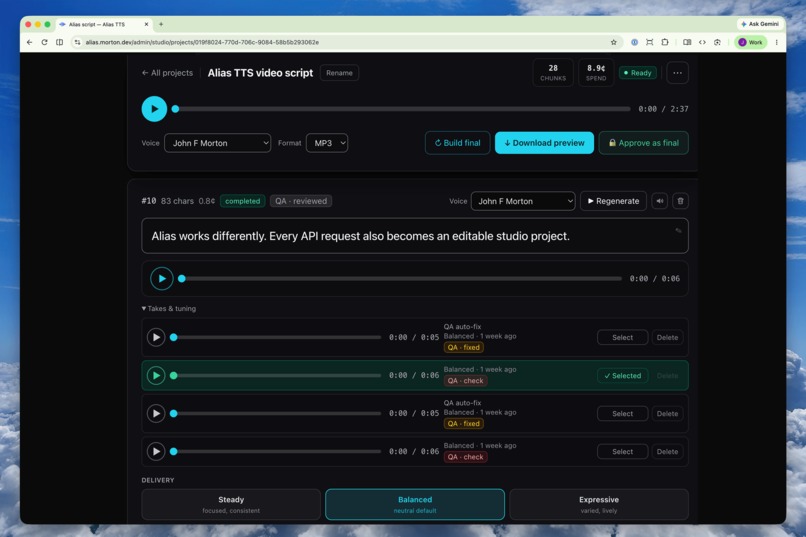806x537 pixels.
Task: Open the MP3 Format dropdown
Action: pyautogui.click(x=327, y=143)
